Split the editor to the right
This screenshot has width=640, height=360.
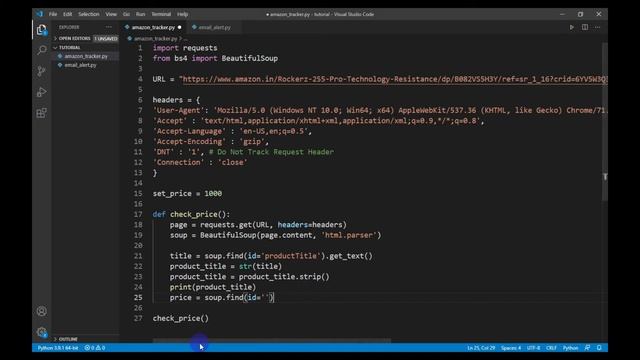pyautogui.click(x=585, y=27)
